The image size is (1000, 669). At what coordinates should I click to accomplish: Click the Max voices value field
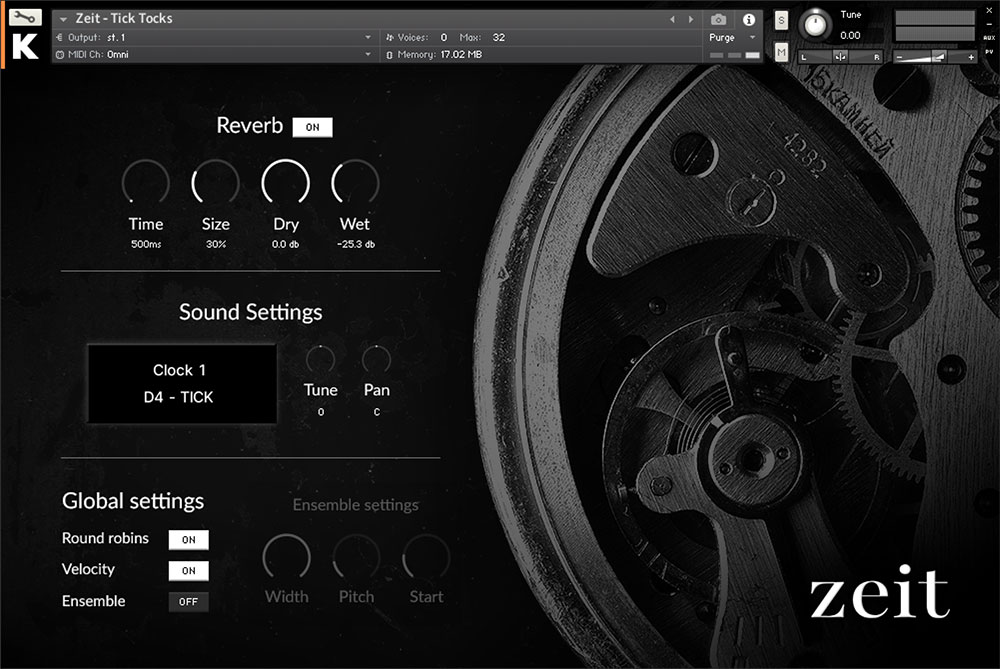point(499,37)
